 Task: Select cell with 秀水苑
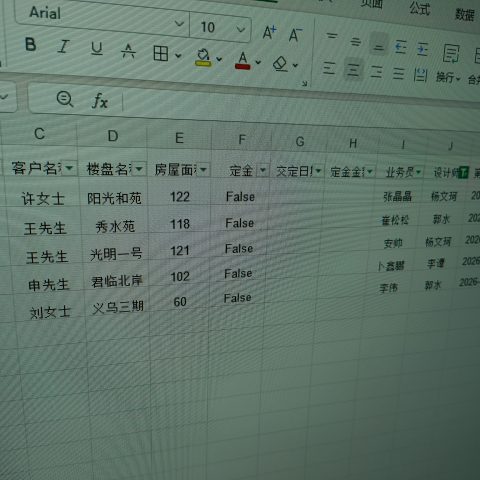[115, 227]
